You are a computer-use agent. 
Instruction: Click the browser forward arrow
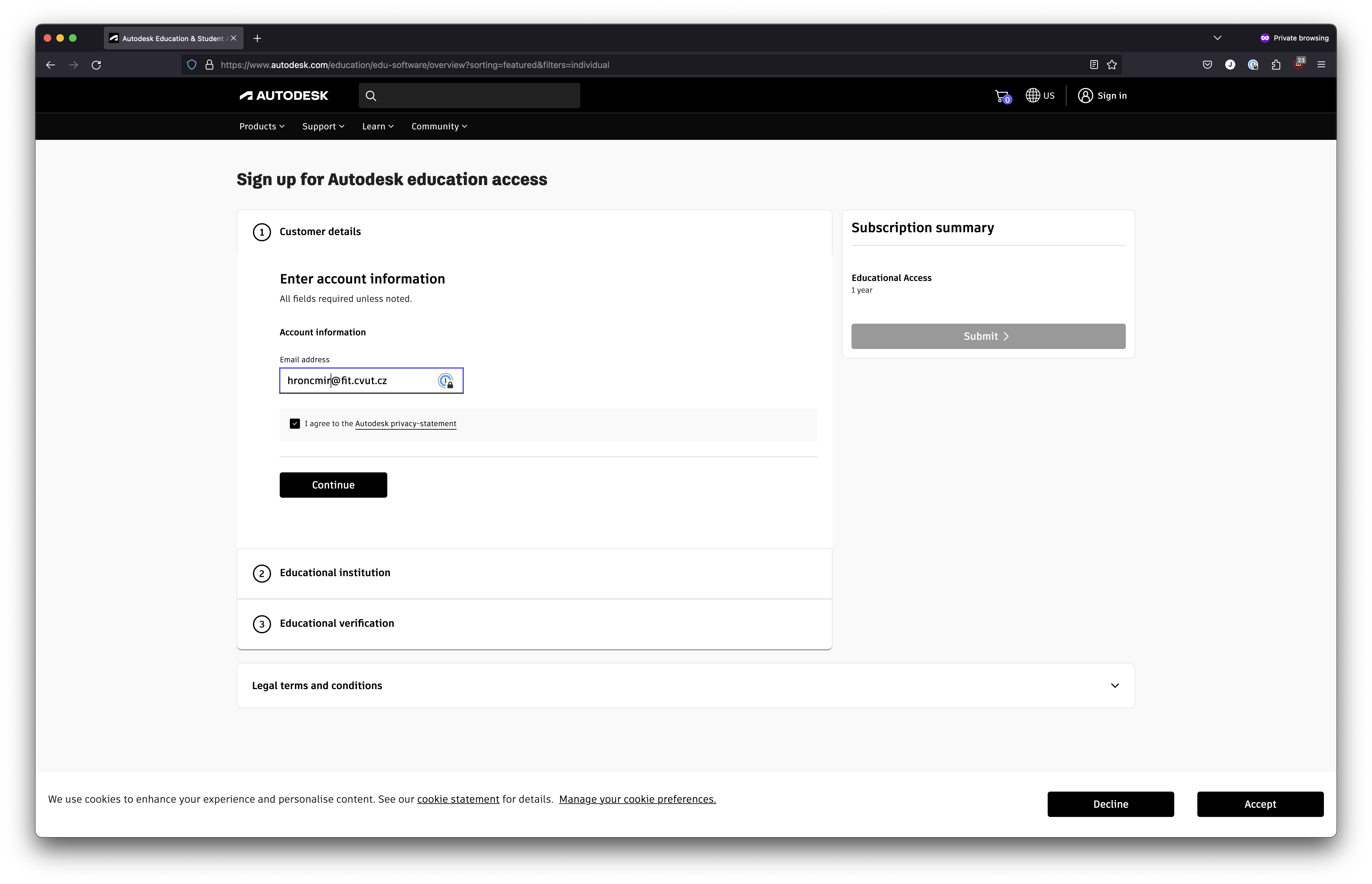click(x=73, y=65)
